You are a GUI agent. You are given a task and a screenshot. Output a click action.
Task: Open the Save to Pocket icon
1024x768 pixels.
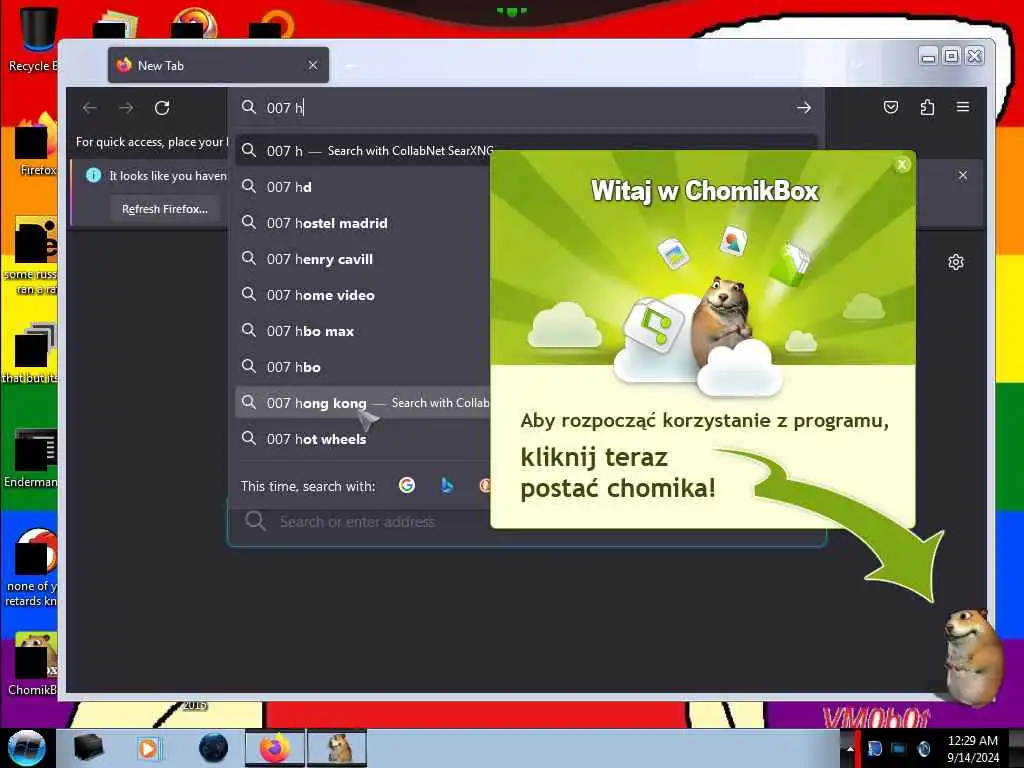[x=891, y=107]
